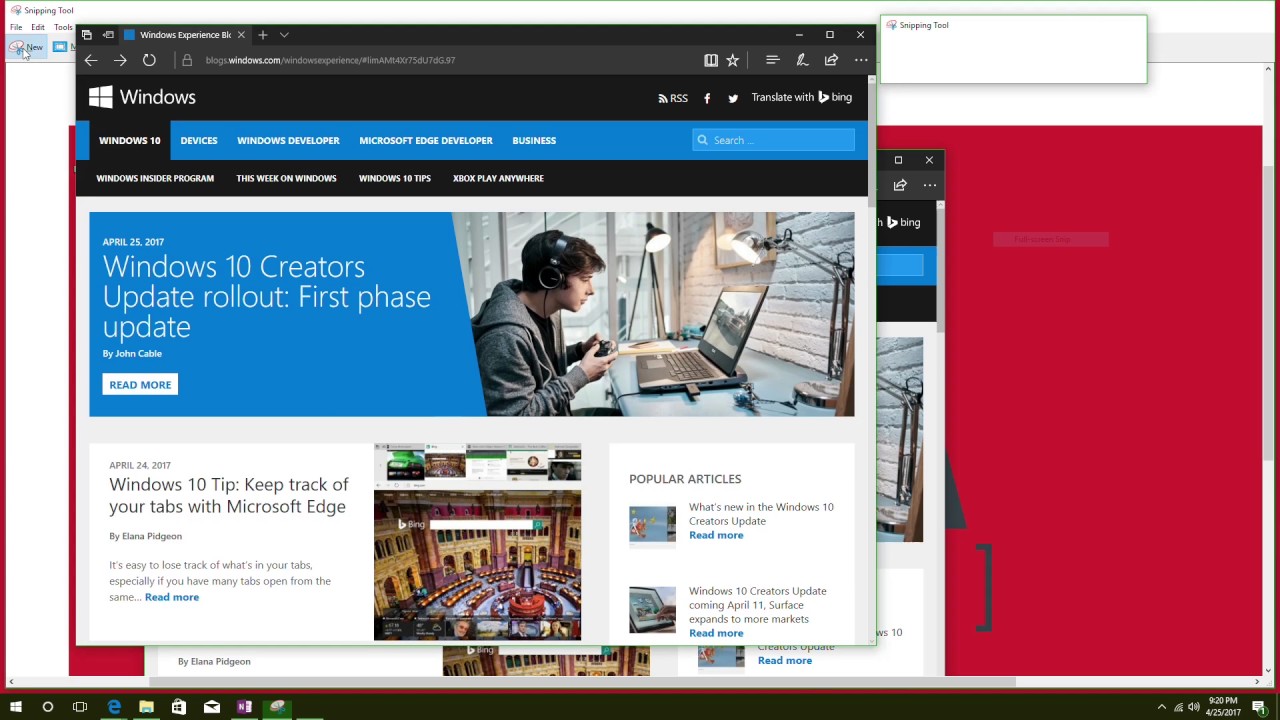The image size is (1280, 720).
Task: Refresh the page in Edge
Action: coord(149,60)
